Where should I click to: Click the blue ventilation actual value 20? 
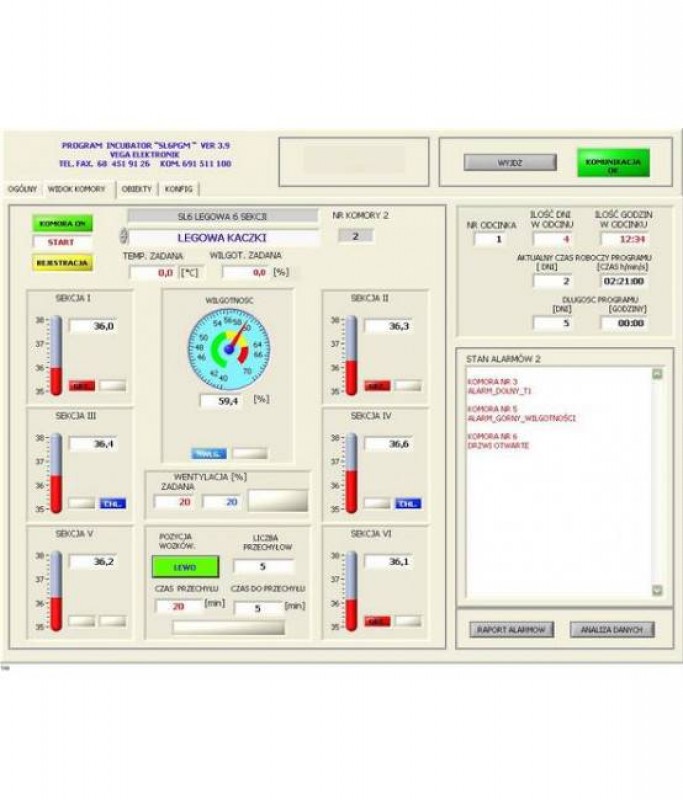point(221,502)
